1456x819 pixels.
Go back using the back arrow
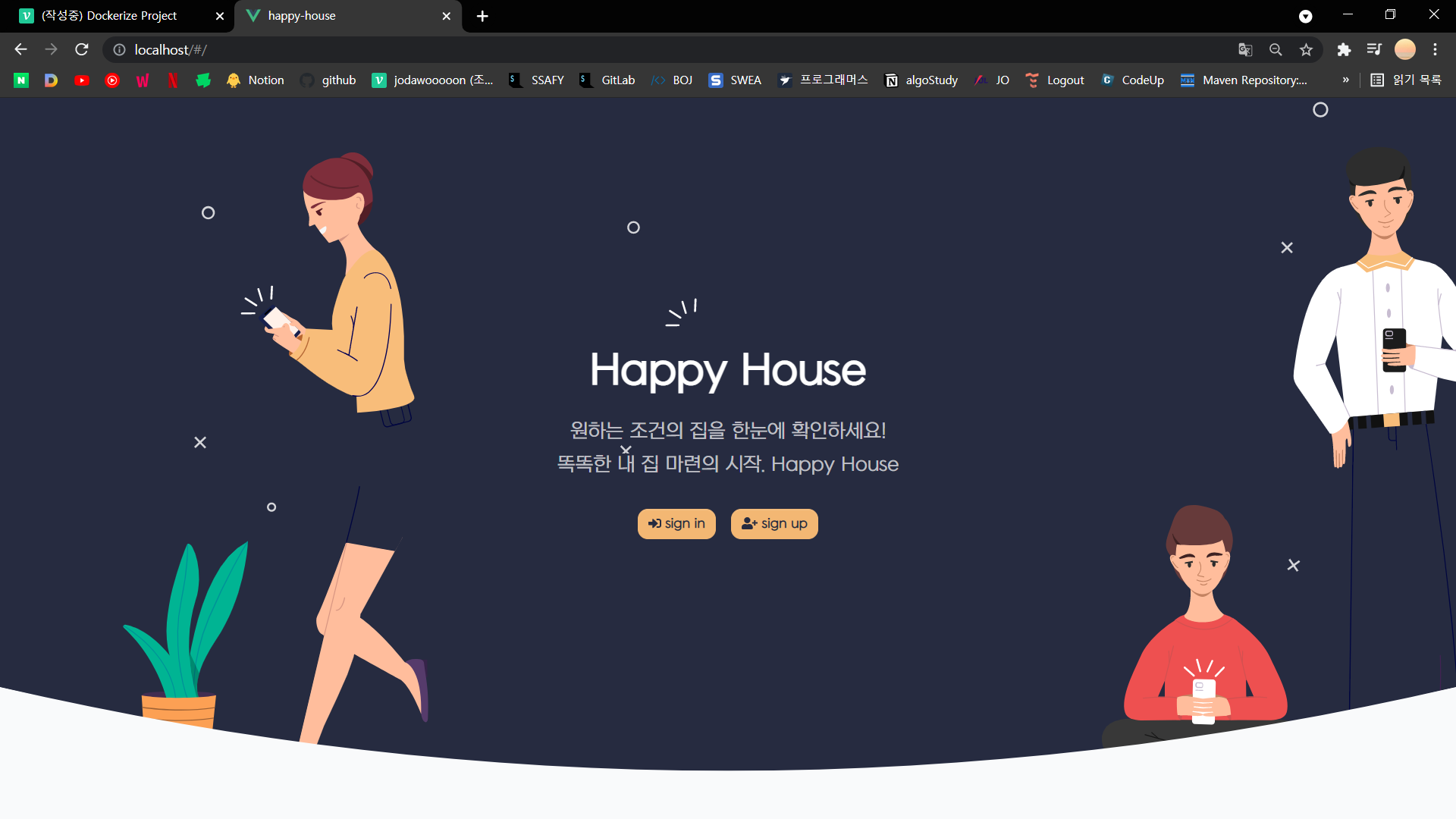(x=20, y=49)
